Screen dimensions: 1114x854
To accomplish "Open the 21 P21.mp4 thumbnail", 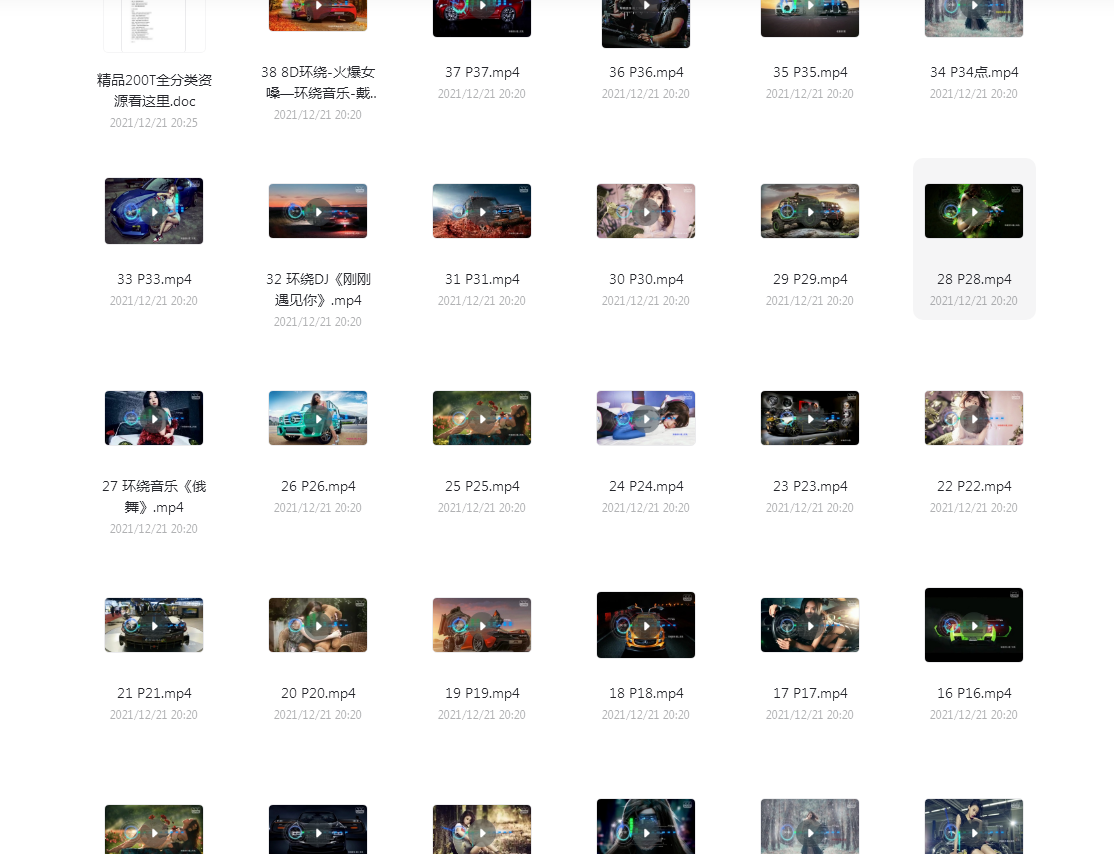I will tap(154, 625).
